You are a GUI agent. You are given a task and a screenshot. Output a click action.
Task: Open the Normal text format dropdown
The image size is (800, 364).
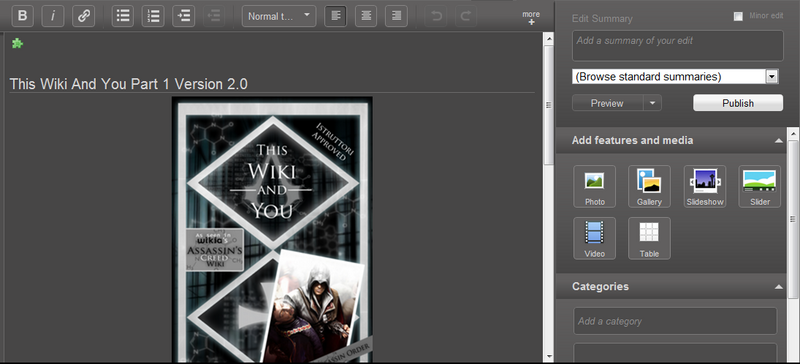(279, 16)
